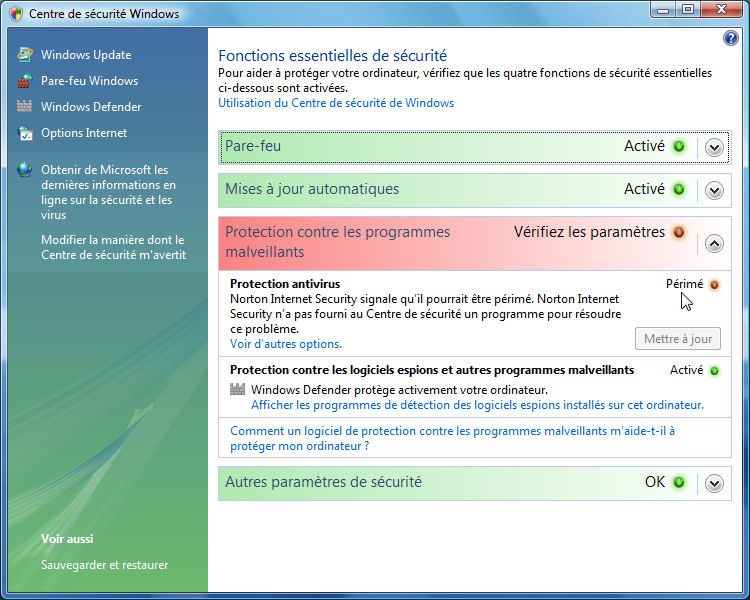Click the Pare-feu Windows brick wall icon
Viewport: 750px width, 600px height.
coord(25,81)
